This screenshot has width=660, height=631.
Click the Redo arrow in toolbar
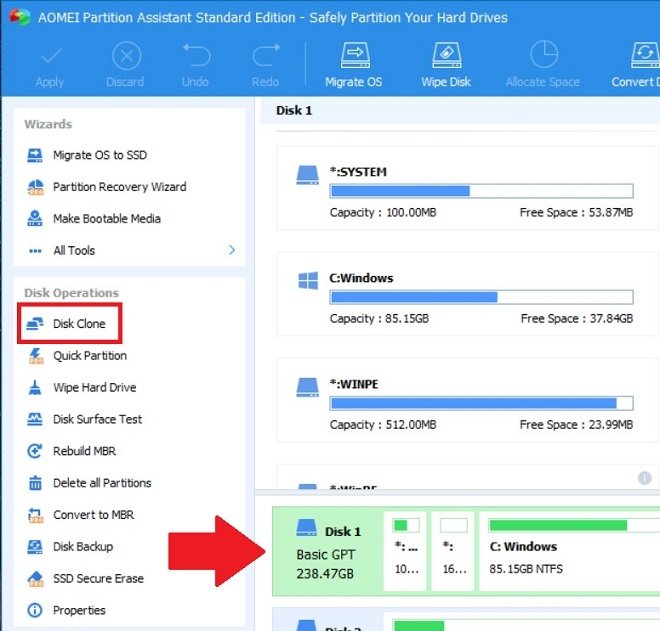tap(266, 56)
